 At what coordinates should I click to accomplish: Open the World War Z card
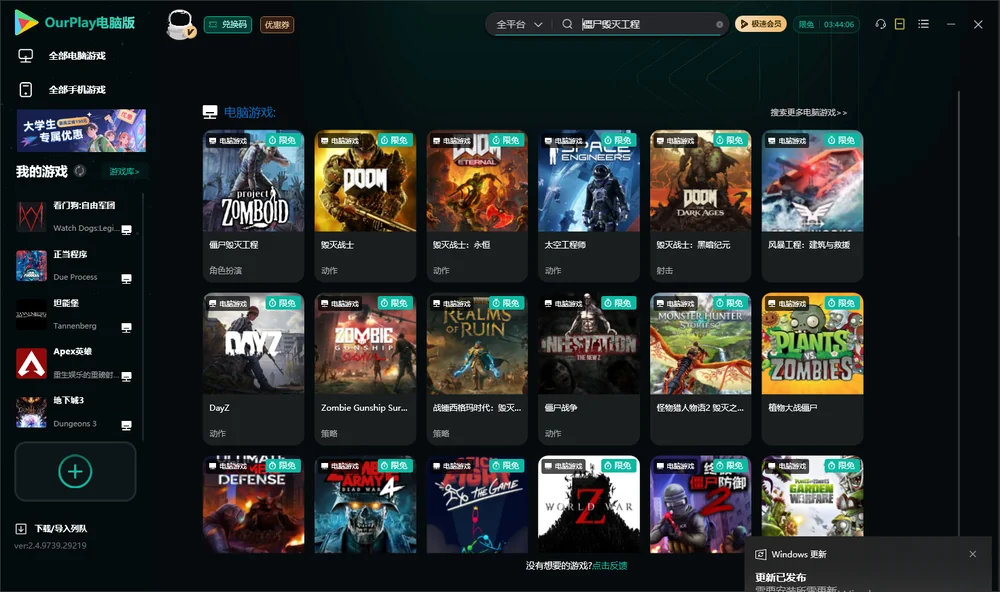tap(589, 504)
